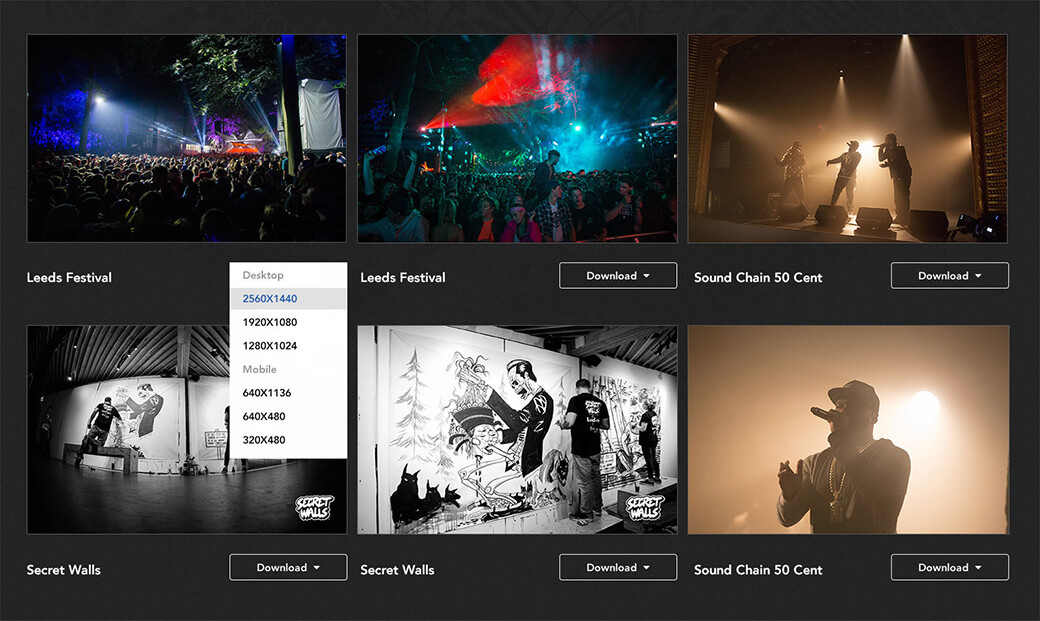Select the 320X480 mobile resolution
1040x621 pixels.
pyautogui.click(x=264, y=440)
